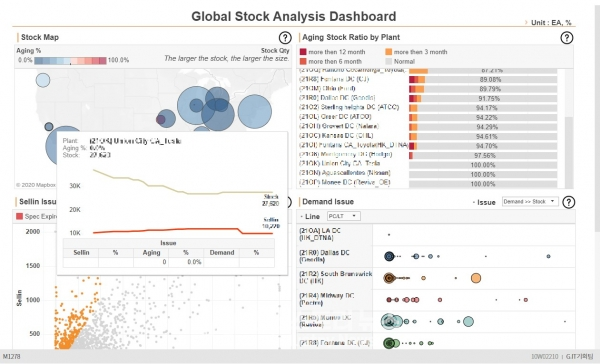Viewport: 600px width, 364px height.
Task: Select Union City CA_Tesla plant label
Action: coord(339,163)
